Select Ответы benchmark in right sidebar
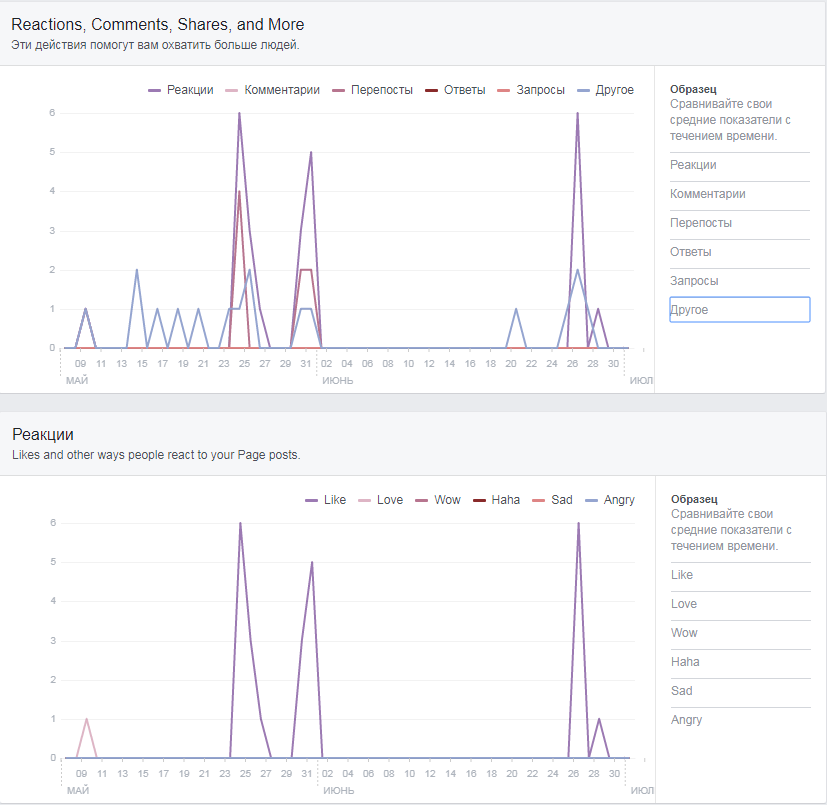Image resolution: width=827 pixels, height=805 pixels. click(x=691, y=252)
